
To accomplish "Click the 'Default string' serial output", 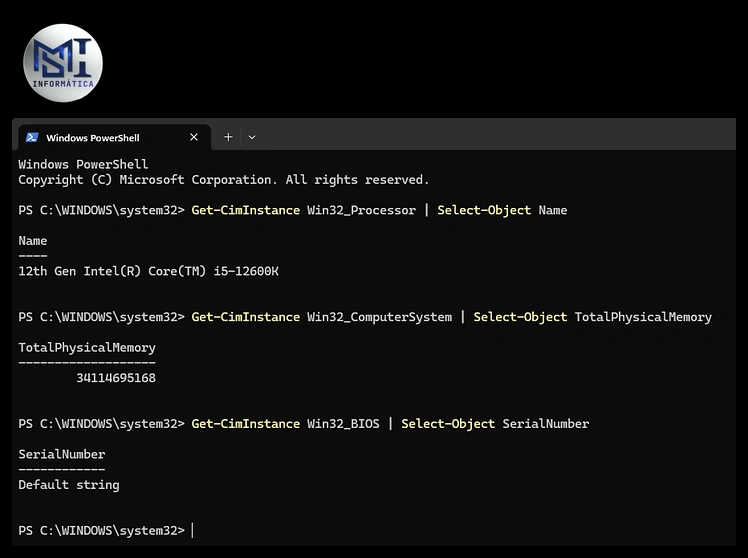I will 69,485.
